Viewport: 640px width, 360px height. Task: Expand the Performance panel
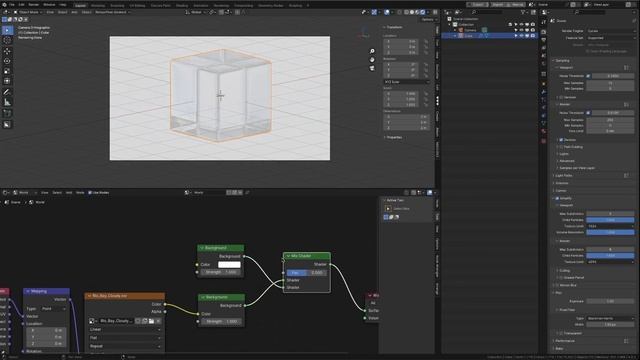coord(564,341)
